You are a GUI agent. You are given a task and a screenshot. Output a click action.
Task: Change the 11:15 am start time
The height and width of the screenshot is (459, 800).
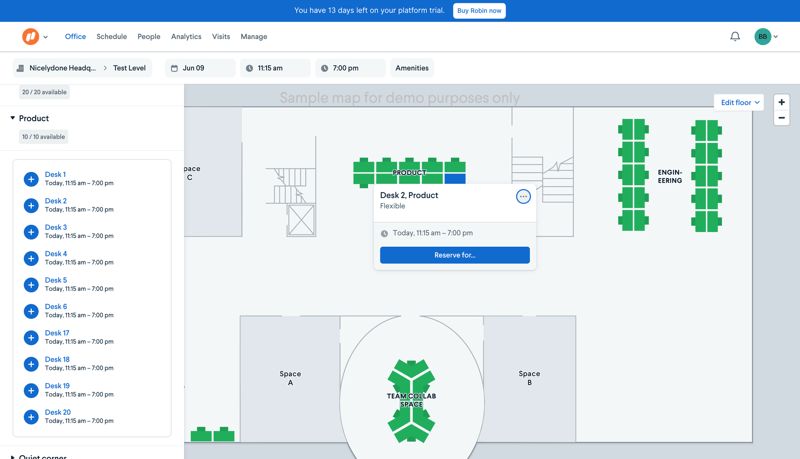275,68
